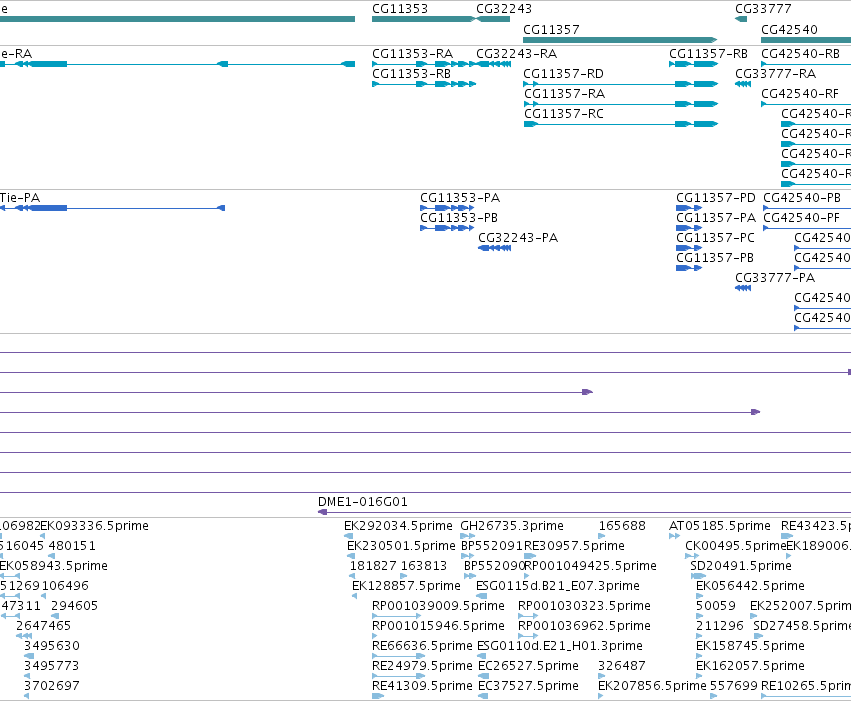Click transcript CG11357-RD

coord(563,74)
